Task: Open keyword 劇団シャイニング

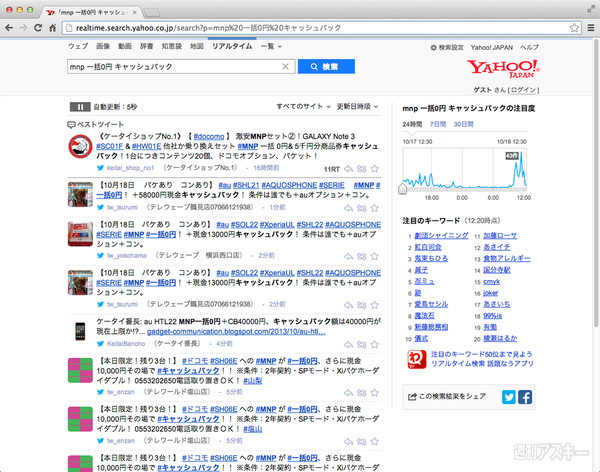Action: pos(441,235)
